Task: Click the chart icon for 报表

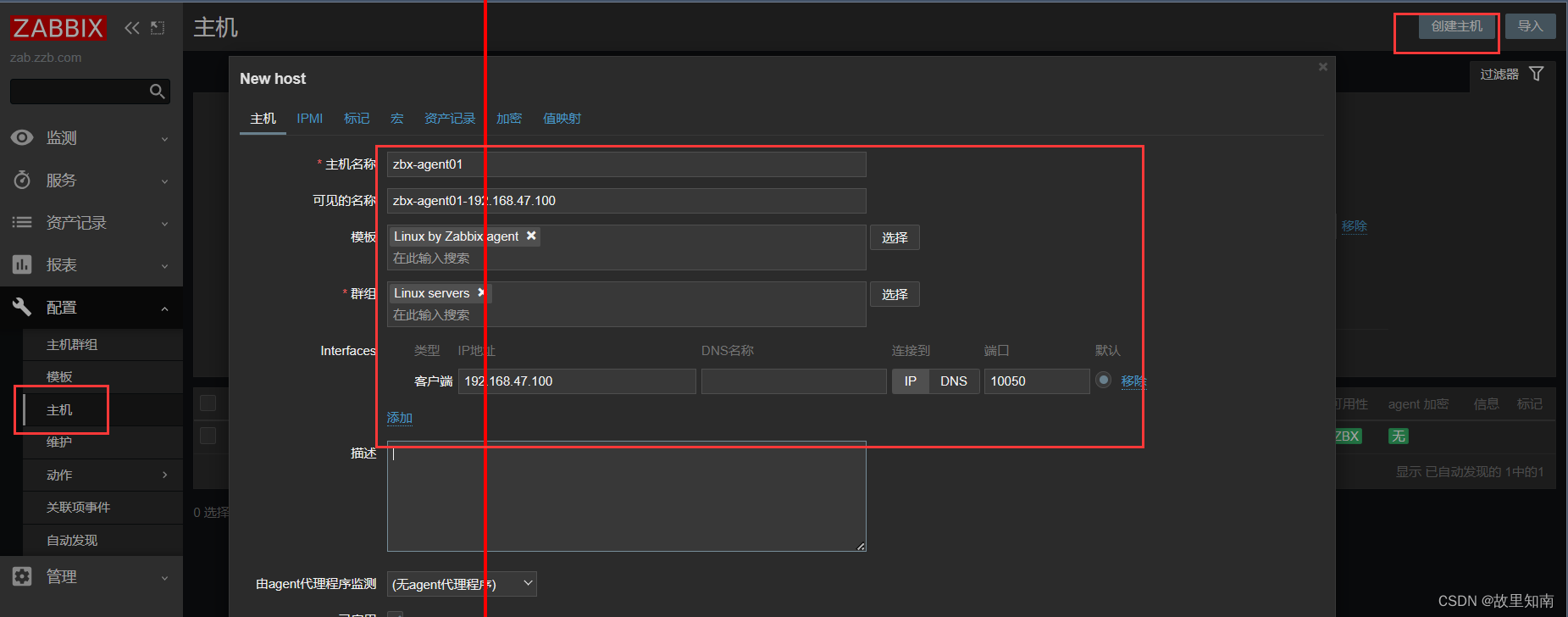Action: (22, 264)
